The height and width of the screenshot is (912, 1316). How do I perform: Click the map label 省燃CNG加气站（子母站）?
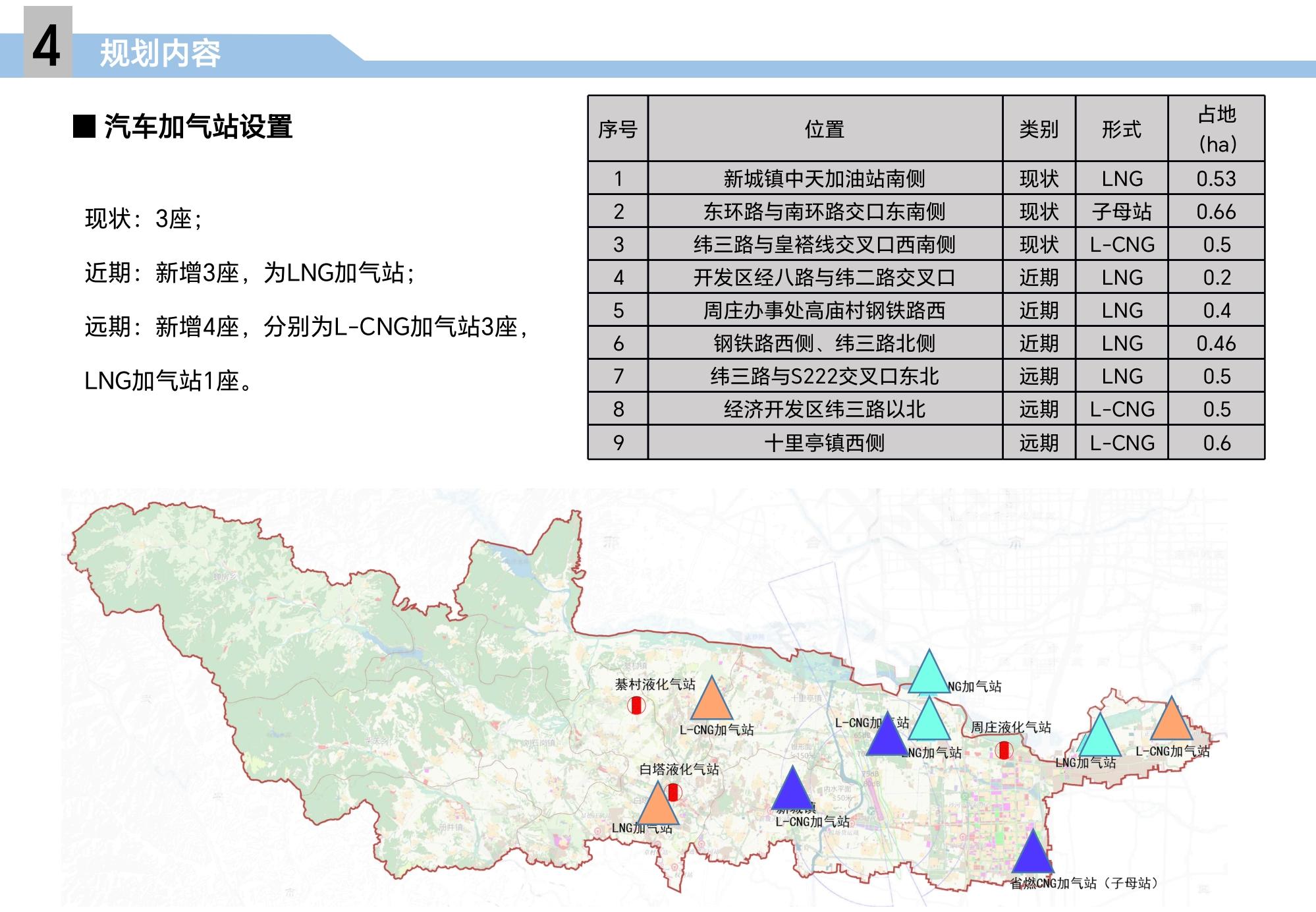[x=1084, y=883]
